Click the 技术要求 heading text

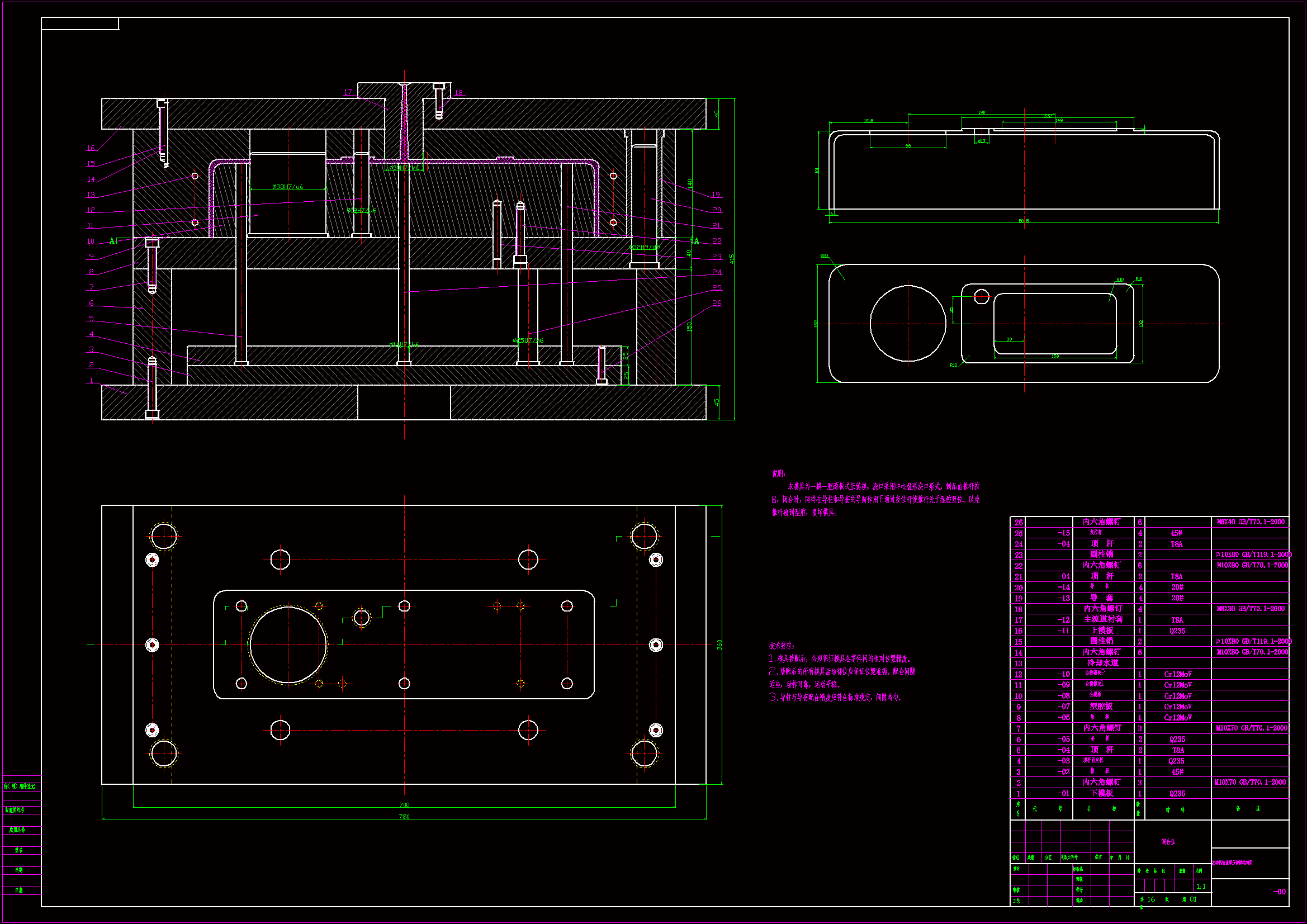(781, 646)
